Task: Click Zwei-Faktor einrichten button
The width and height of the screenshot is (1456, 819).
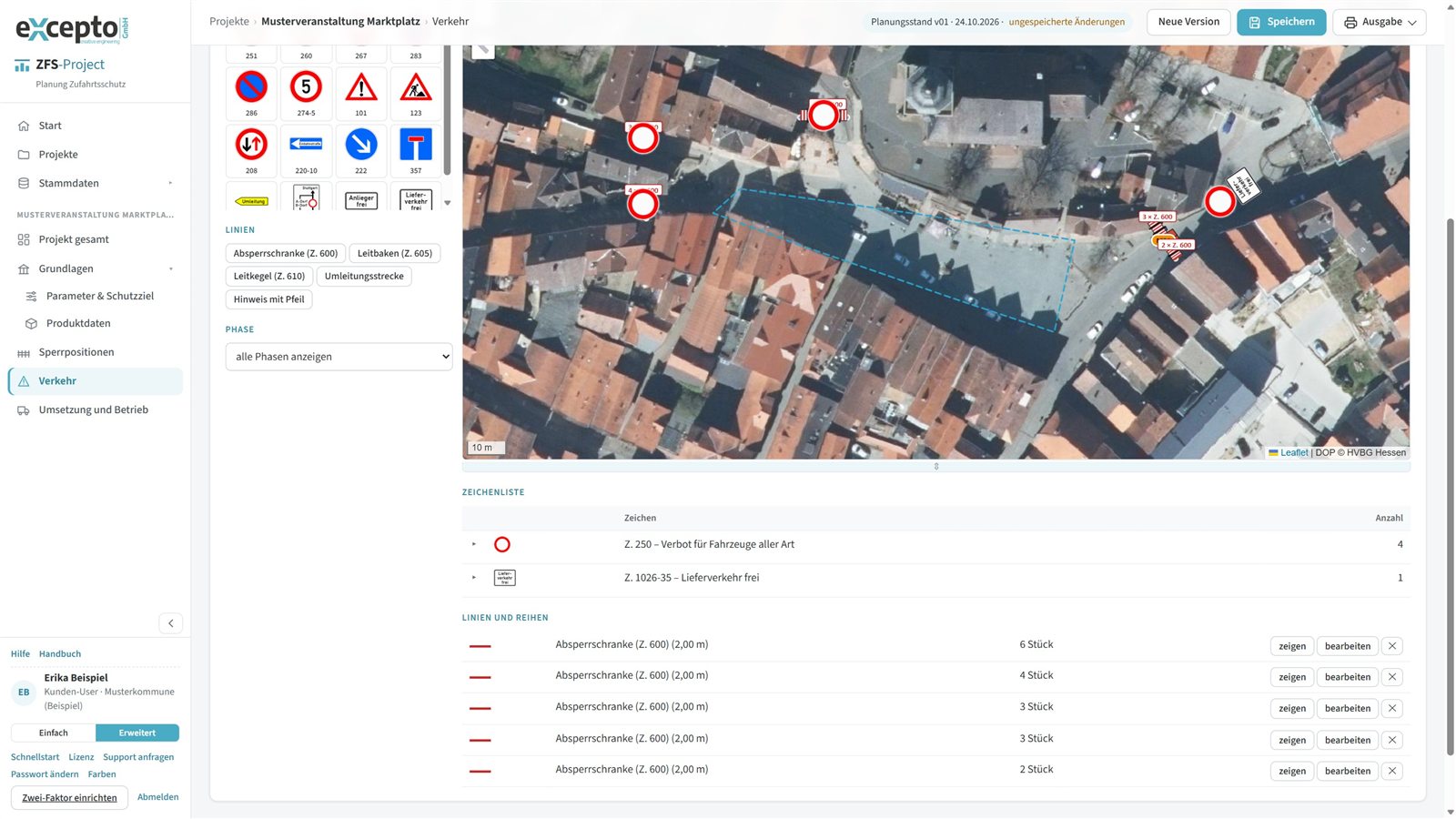Action: pos(70,798)
